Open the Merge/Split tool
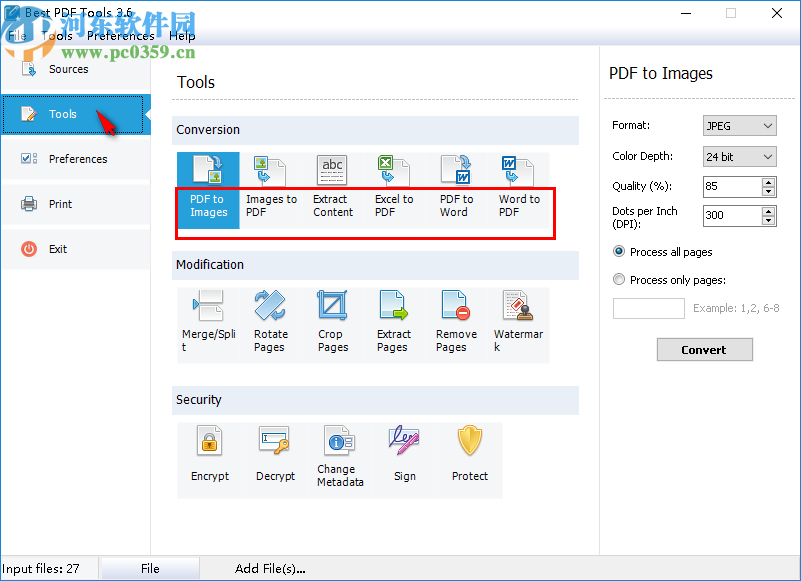The height and width of the screenshot is (581, 801). pos(208,322)
